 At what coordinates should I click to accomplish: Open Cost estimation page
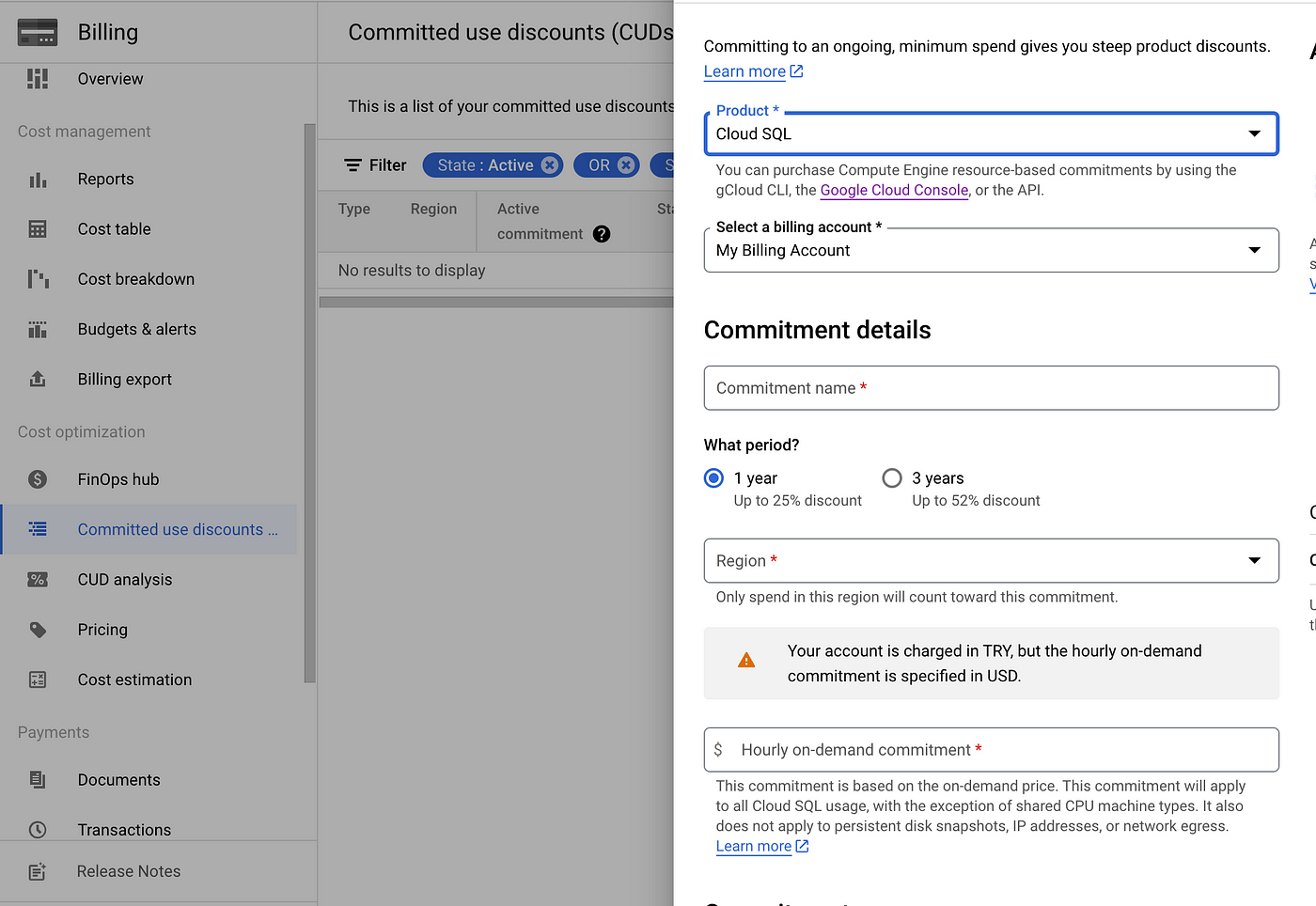(x=150, y=679)
